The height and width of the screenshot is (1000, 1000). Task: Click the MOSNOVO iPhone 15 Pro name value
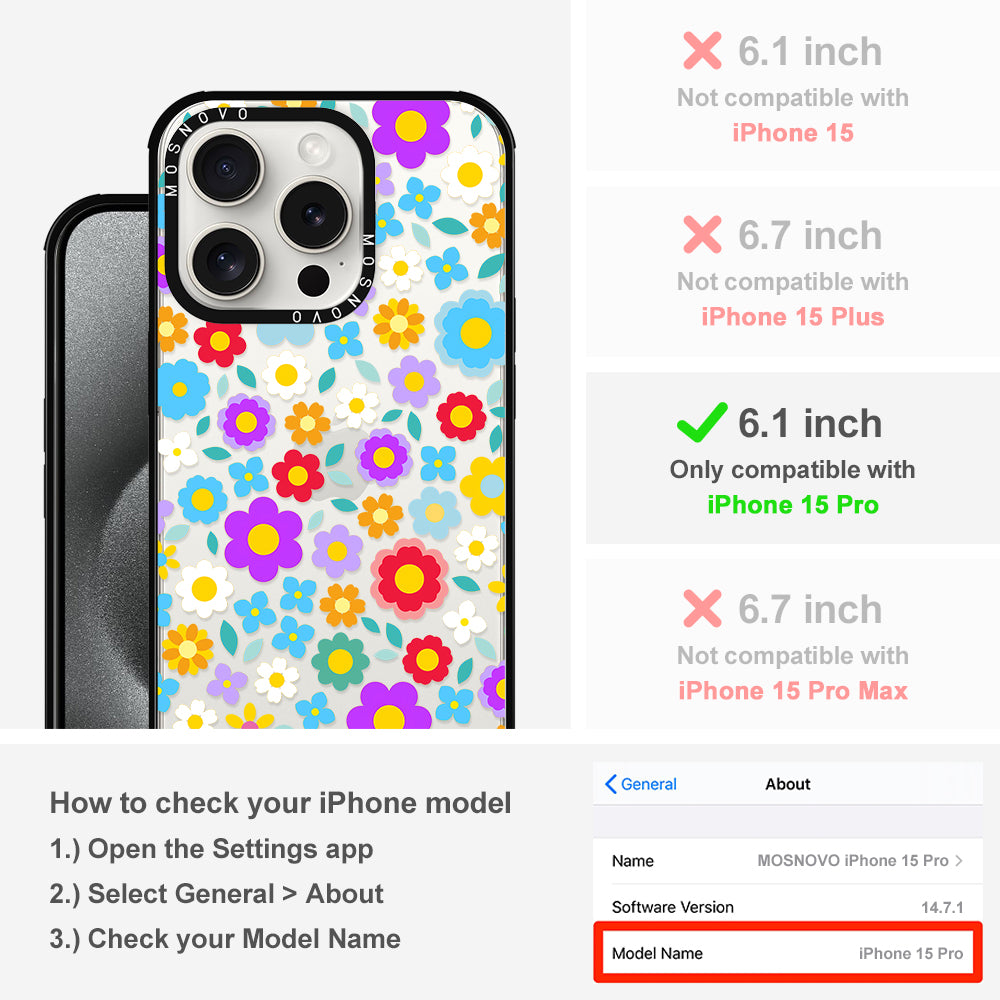(x=853, y=860)
